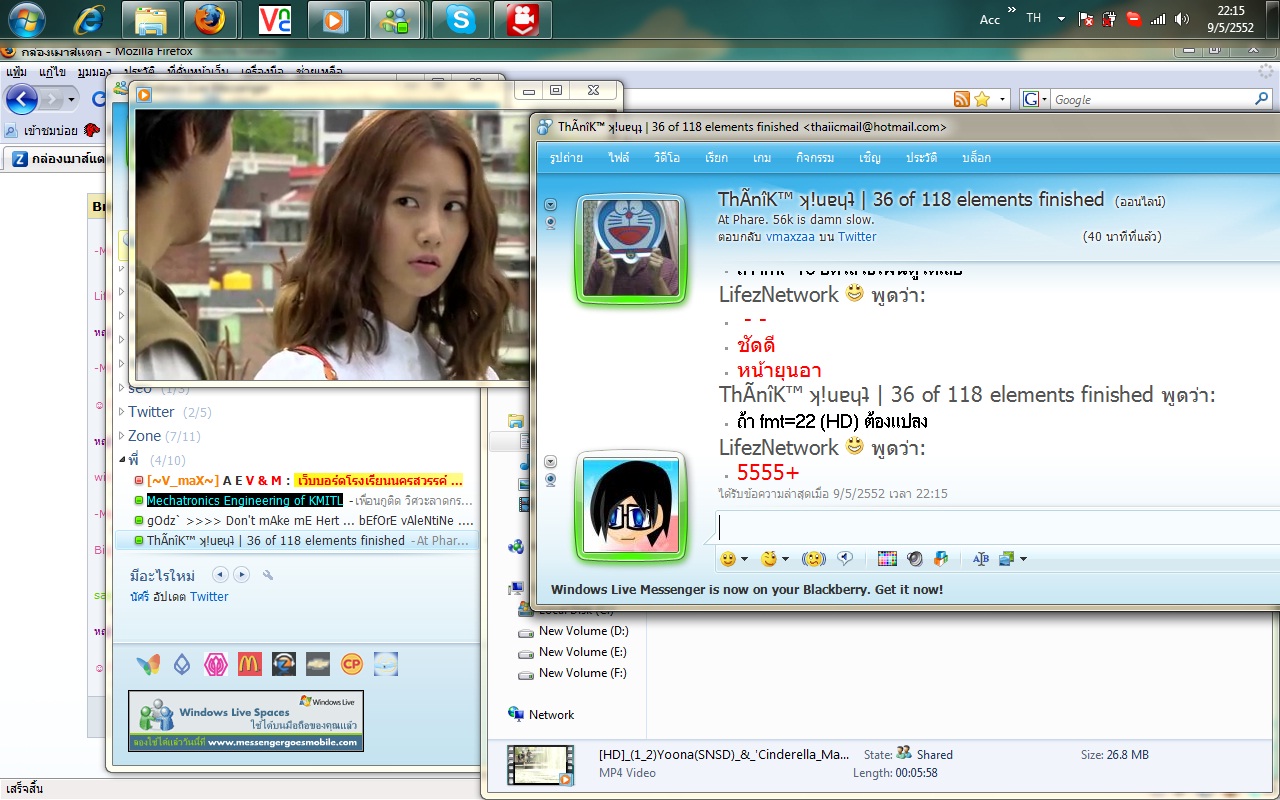The image size is (1280, 800).
Task: Click the pink lotus emblem icon
Action: coord(215,663)
